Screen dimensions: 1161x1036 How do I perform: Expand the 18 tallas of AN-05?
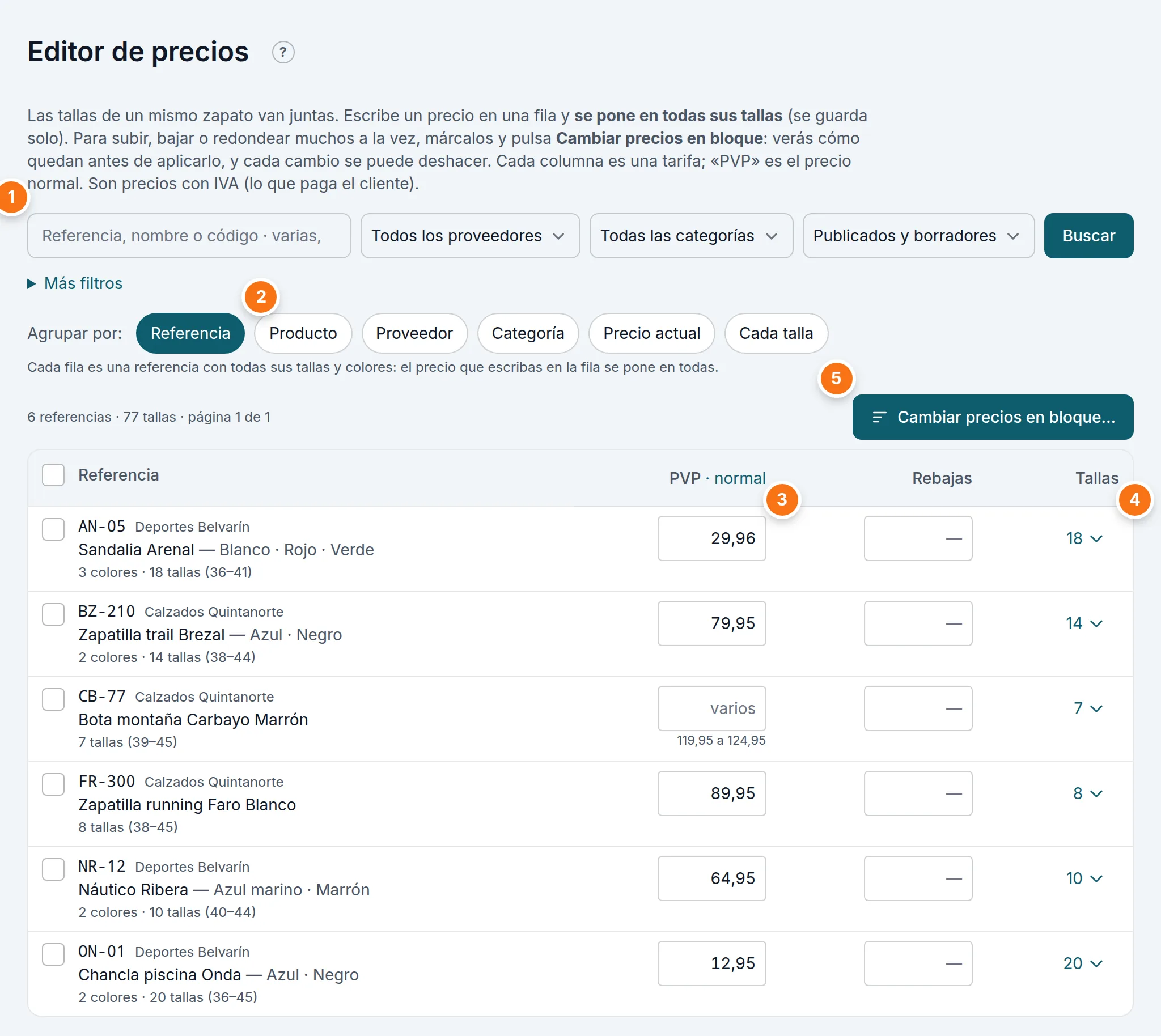[x=1084, y=538]
